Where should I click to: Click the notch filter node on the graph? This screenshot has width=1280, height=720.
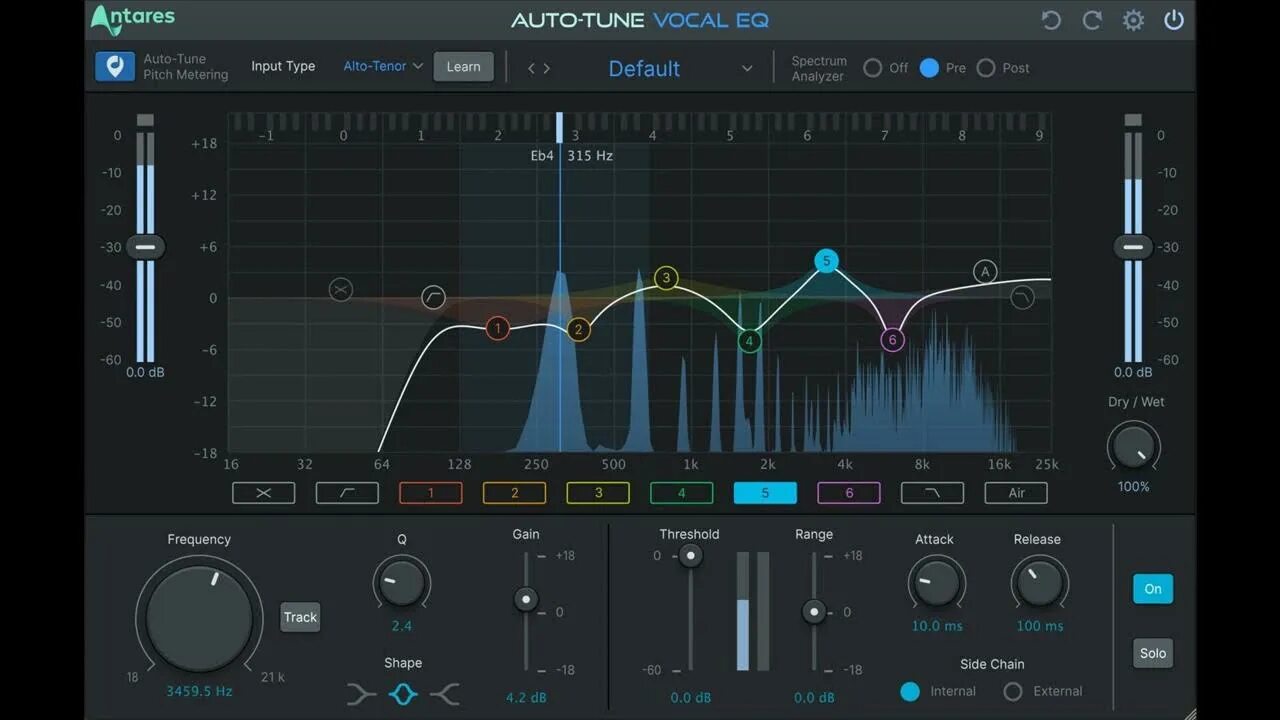tap(341, 290)
